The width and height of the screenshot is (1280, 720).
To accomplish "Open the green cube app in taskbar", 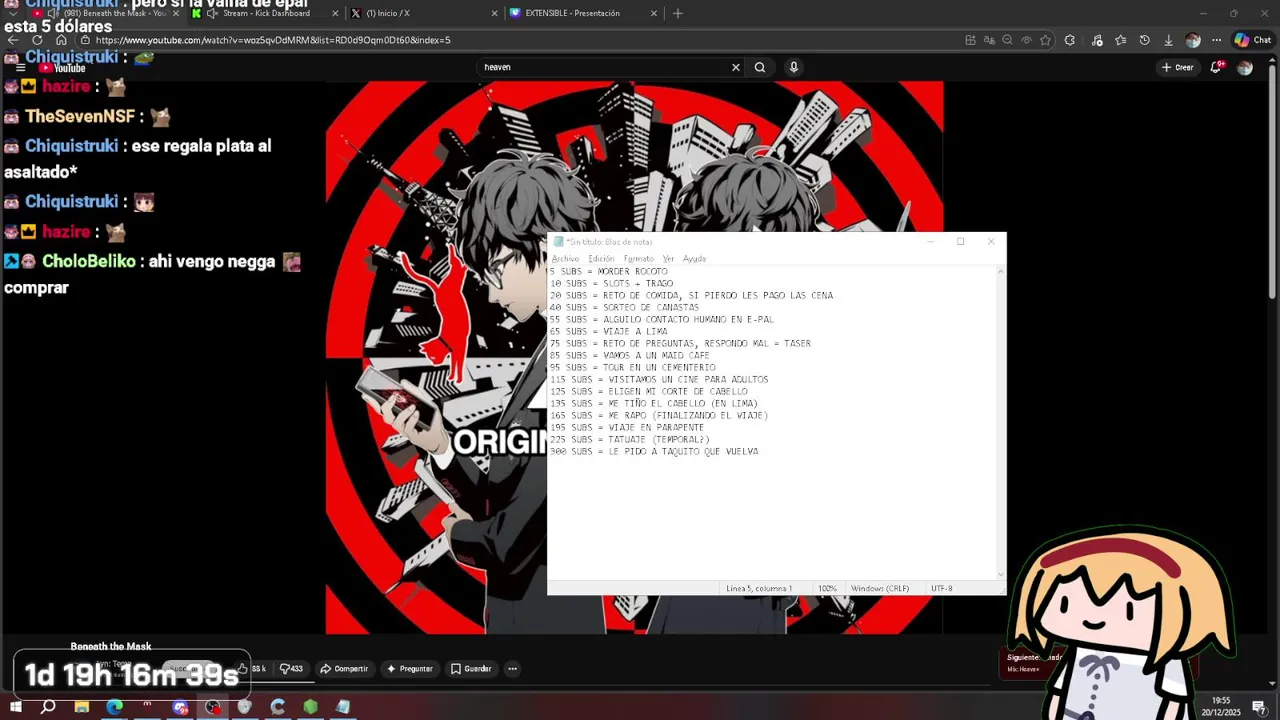I will point(310,707).
